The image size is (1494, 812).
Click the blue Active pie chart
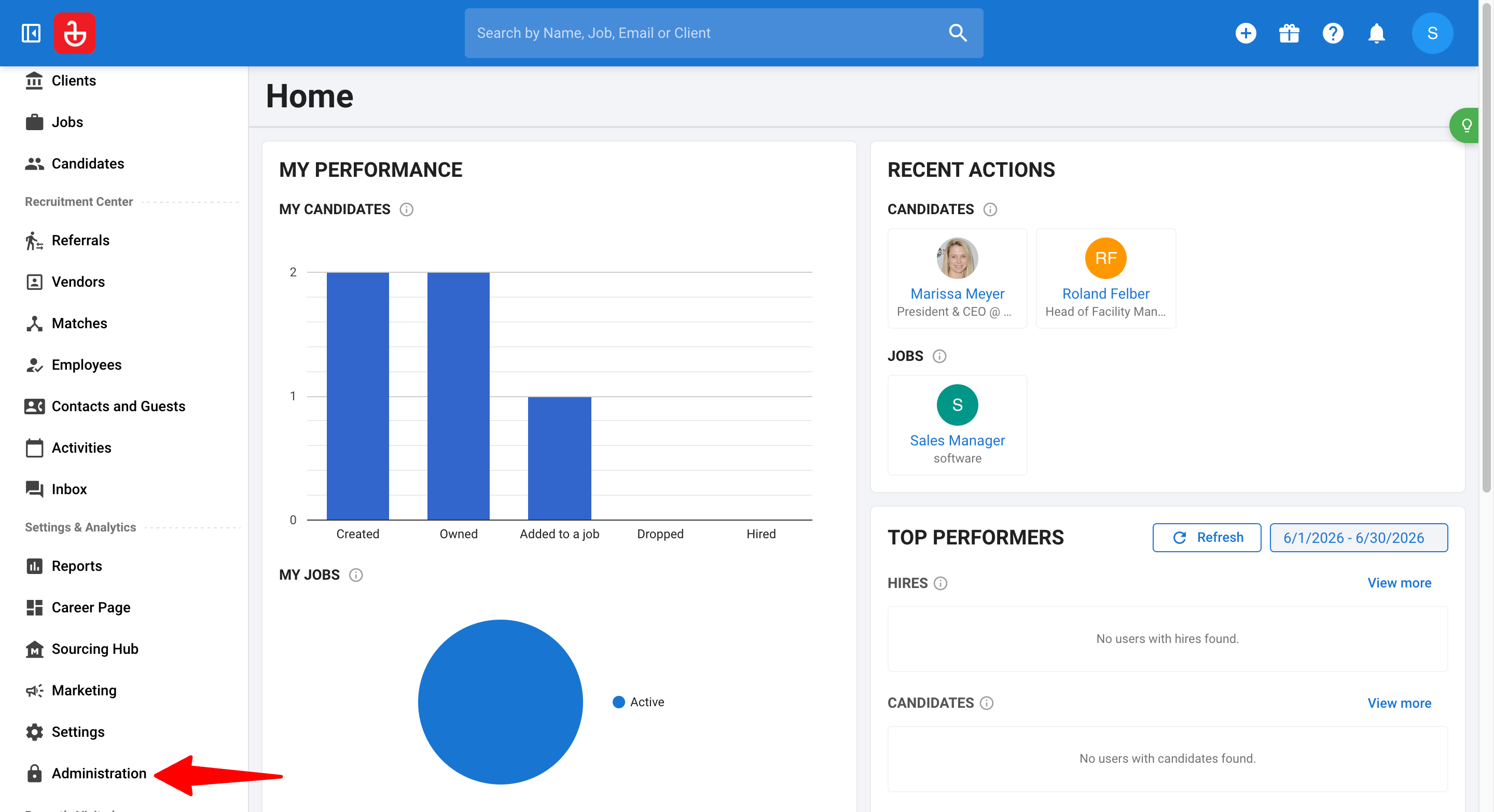point(500,702)
